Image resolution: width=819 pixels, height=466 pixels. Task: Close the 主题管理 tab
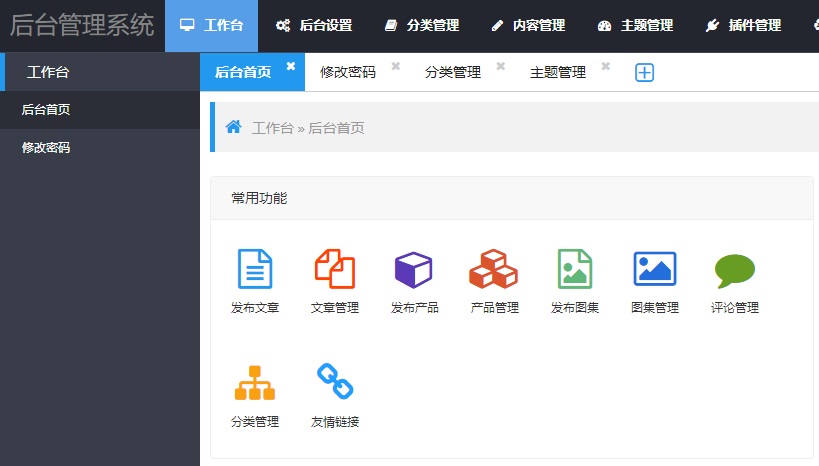point(606,66)
